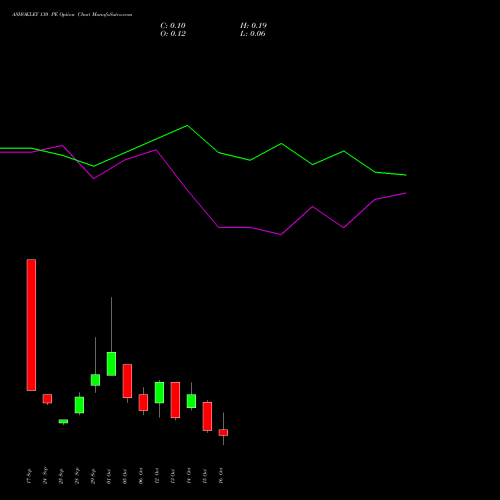Screen dimensions: 500x500
Task: Click the smallest green candlestick near the bottom
Action: 63,421
